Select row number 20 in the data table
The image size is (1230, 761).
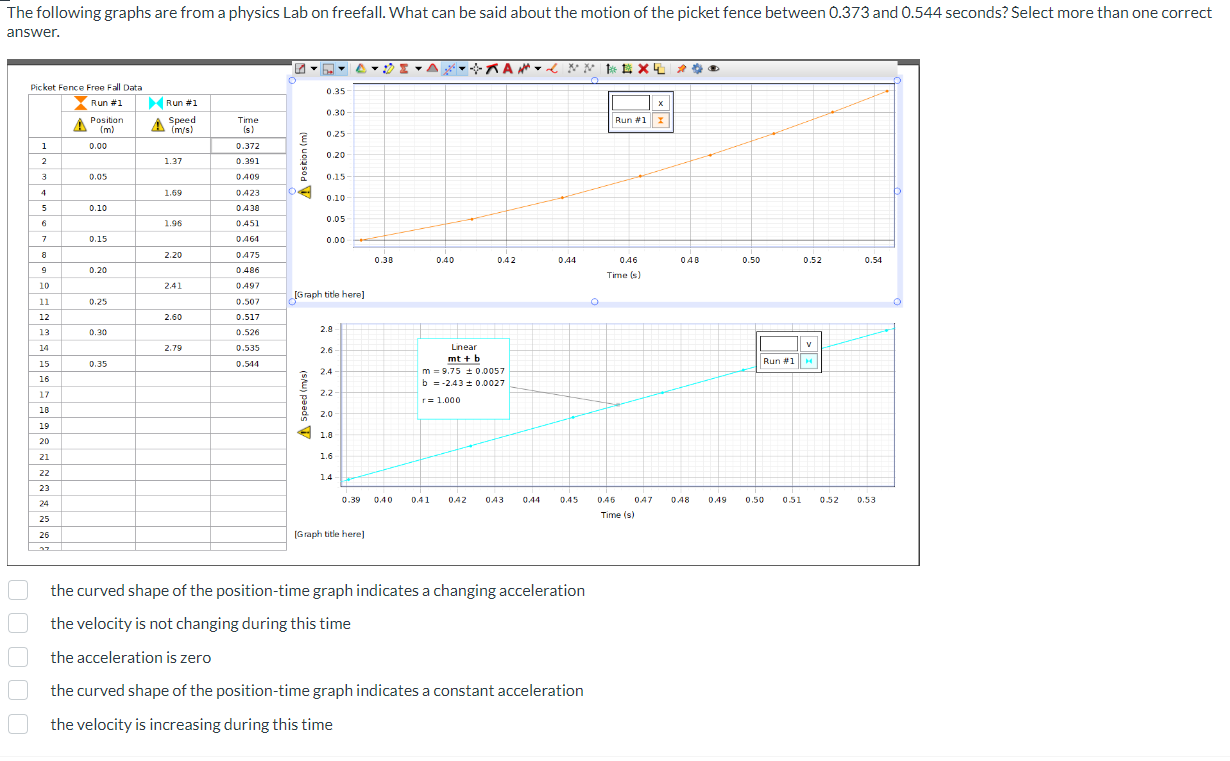(x=44, y=441)
